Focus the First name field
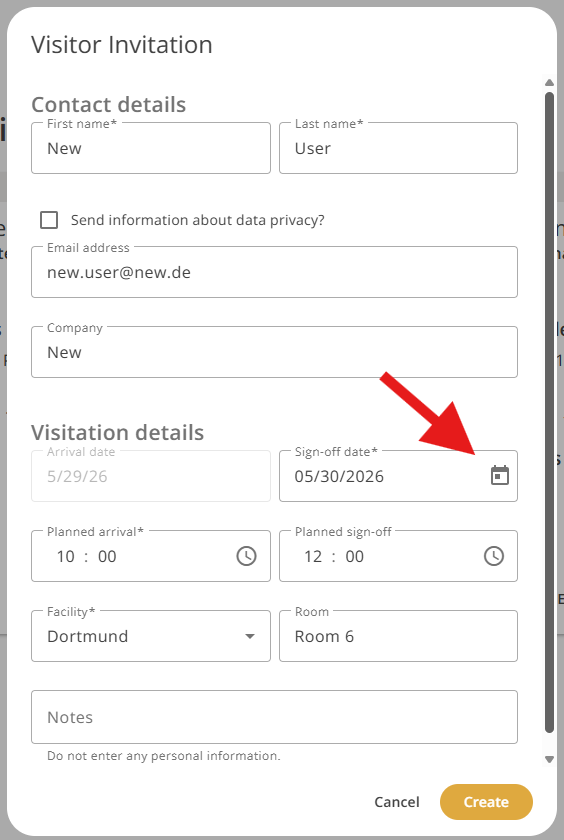The width and height of the screenshot is (564, 840). 151,148
